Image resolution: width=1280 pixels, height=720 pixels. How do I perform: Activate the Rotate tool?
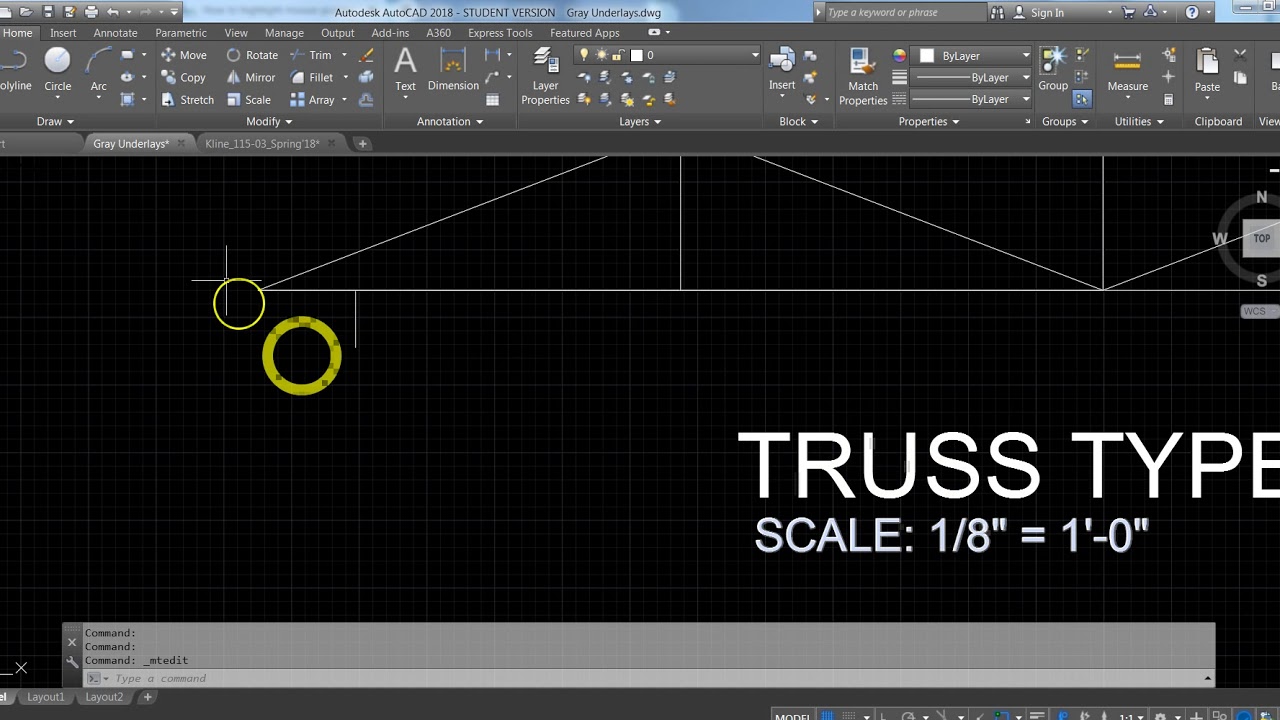[252, 55]
